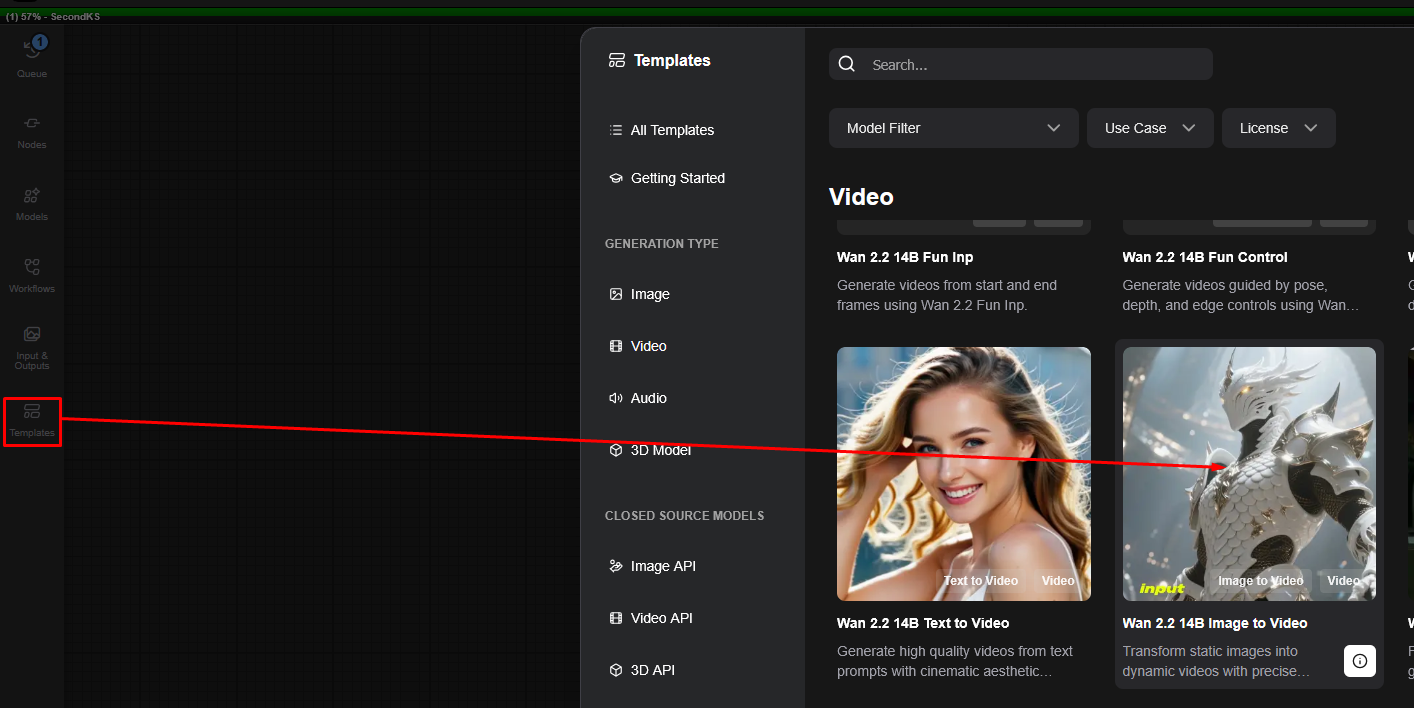Click the 3D Model cube icon
Screen dimensions: 1414x708
click(x=616, y=450)
